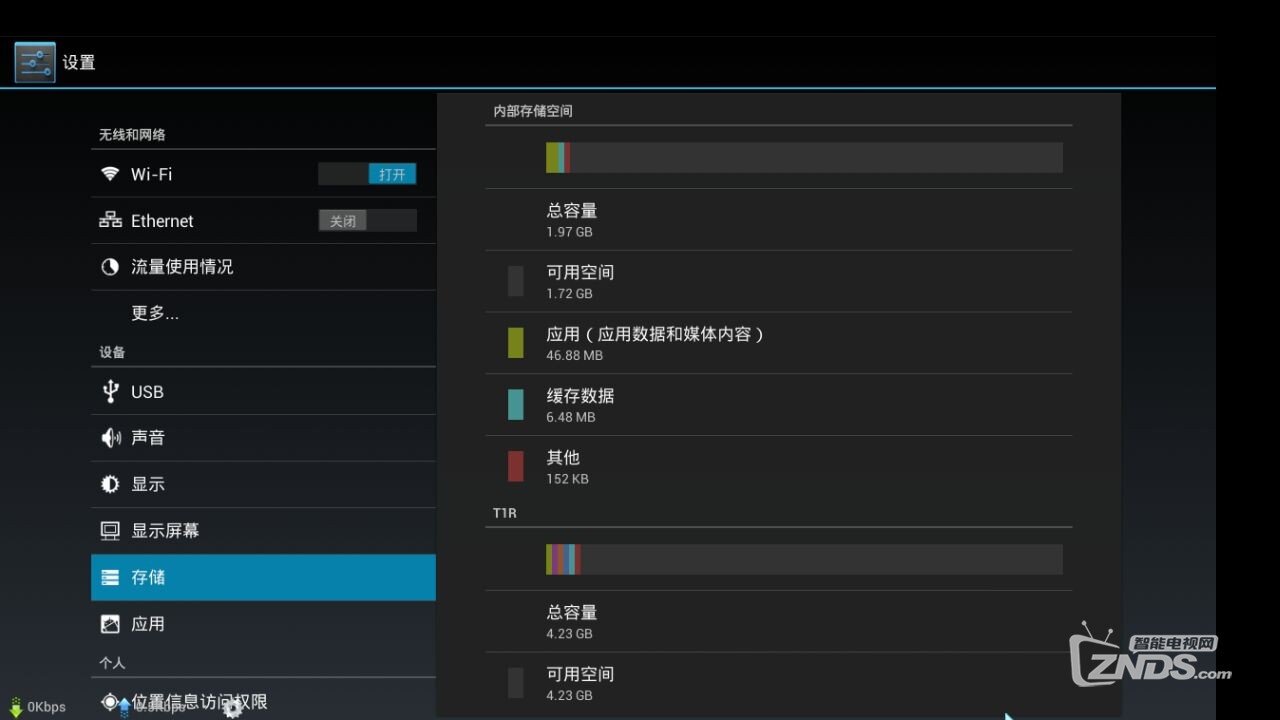Click the olive apps color swatch
The height and width of the screenshot is (720, 1280).
click(516, 343)
